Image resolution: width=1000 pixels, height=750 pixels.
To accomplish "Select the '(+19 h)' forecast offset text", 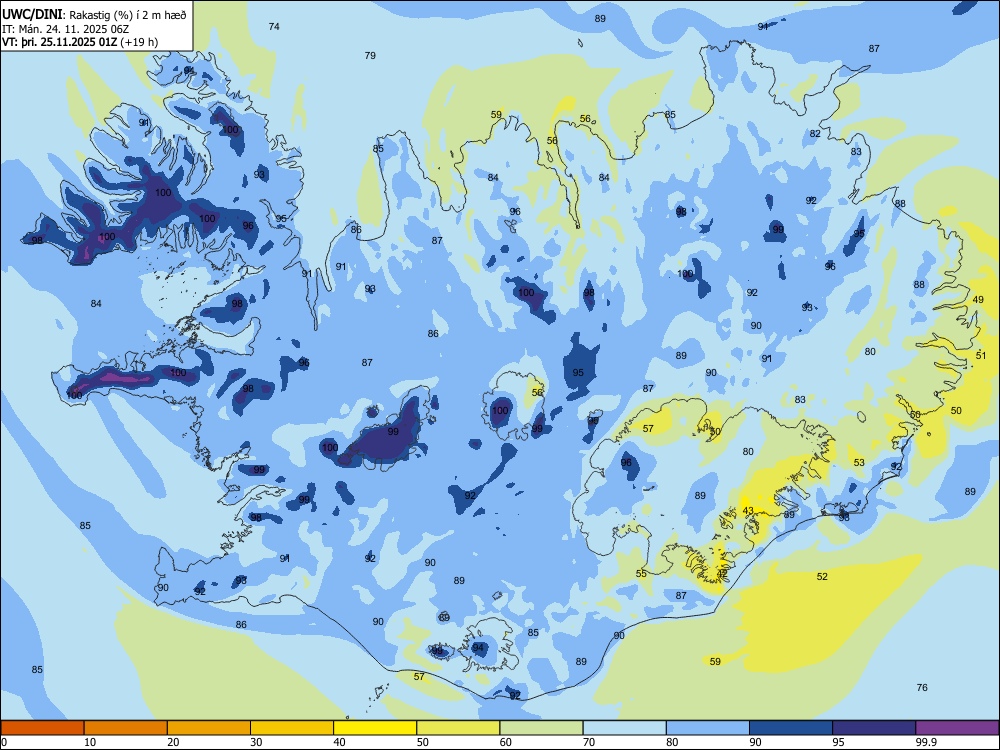I will pyautogui.click(x=139, y=42).
